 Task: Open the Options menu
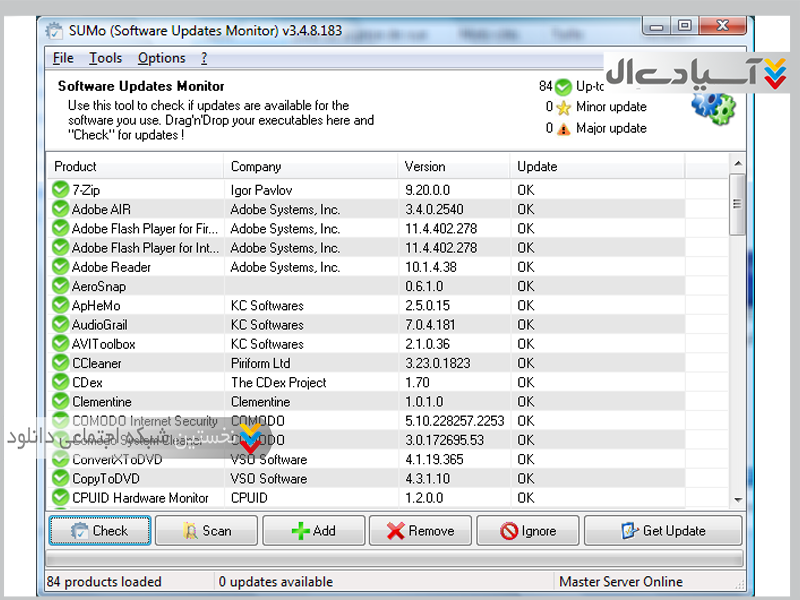pos(162,58)
